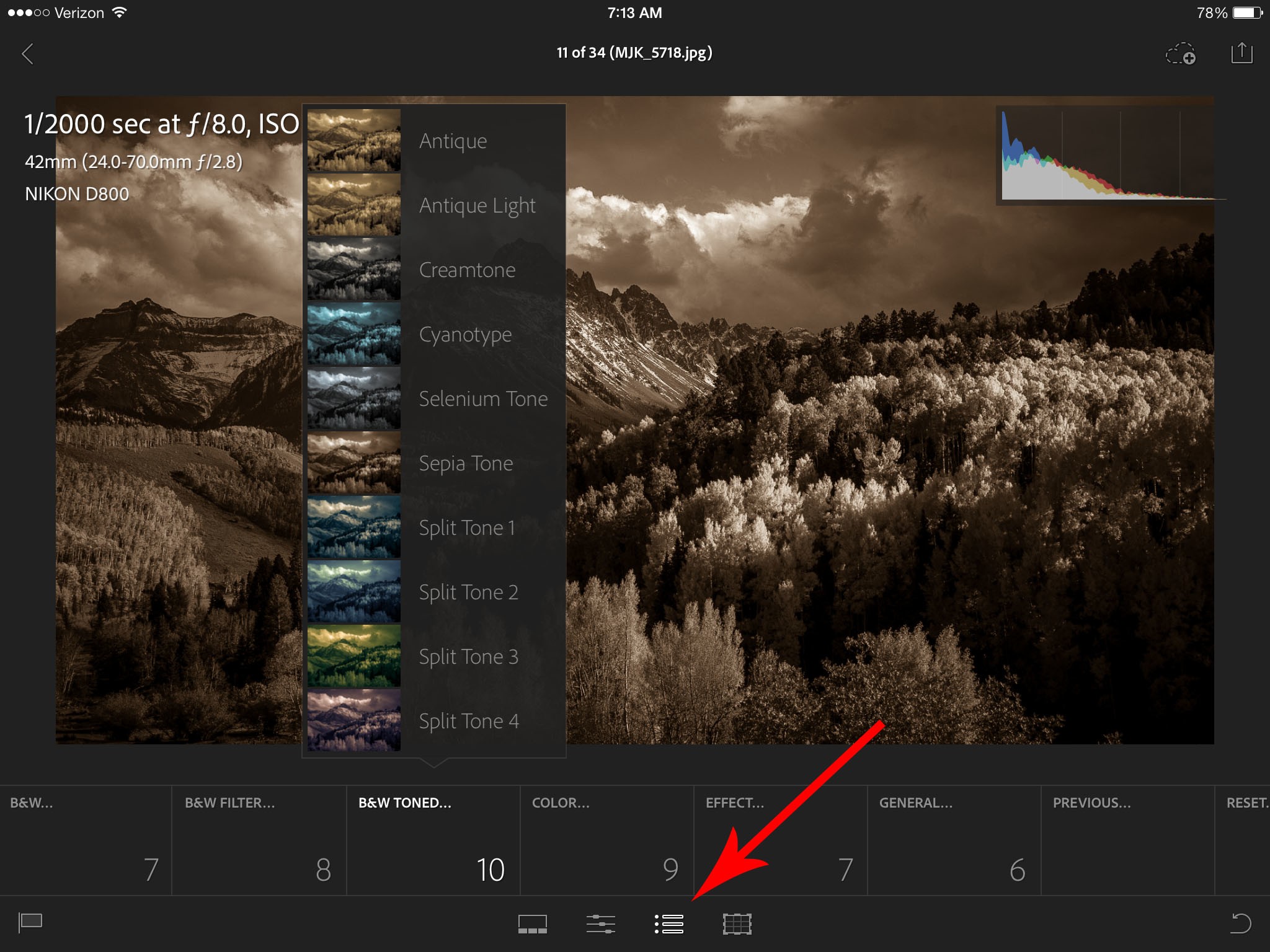Select the Split Tone 3 thumbnail
1270x952 pixels.
[x=354, y=656]
